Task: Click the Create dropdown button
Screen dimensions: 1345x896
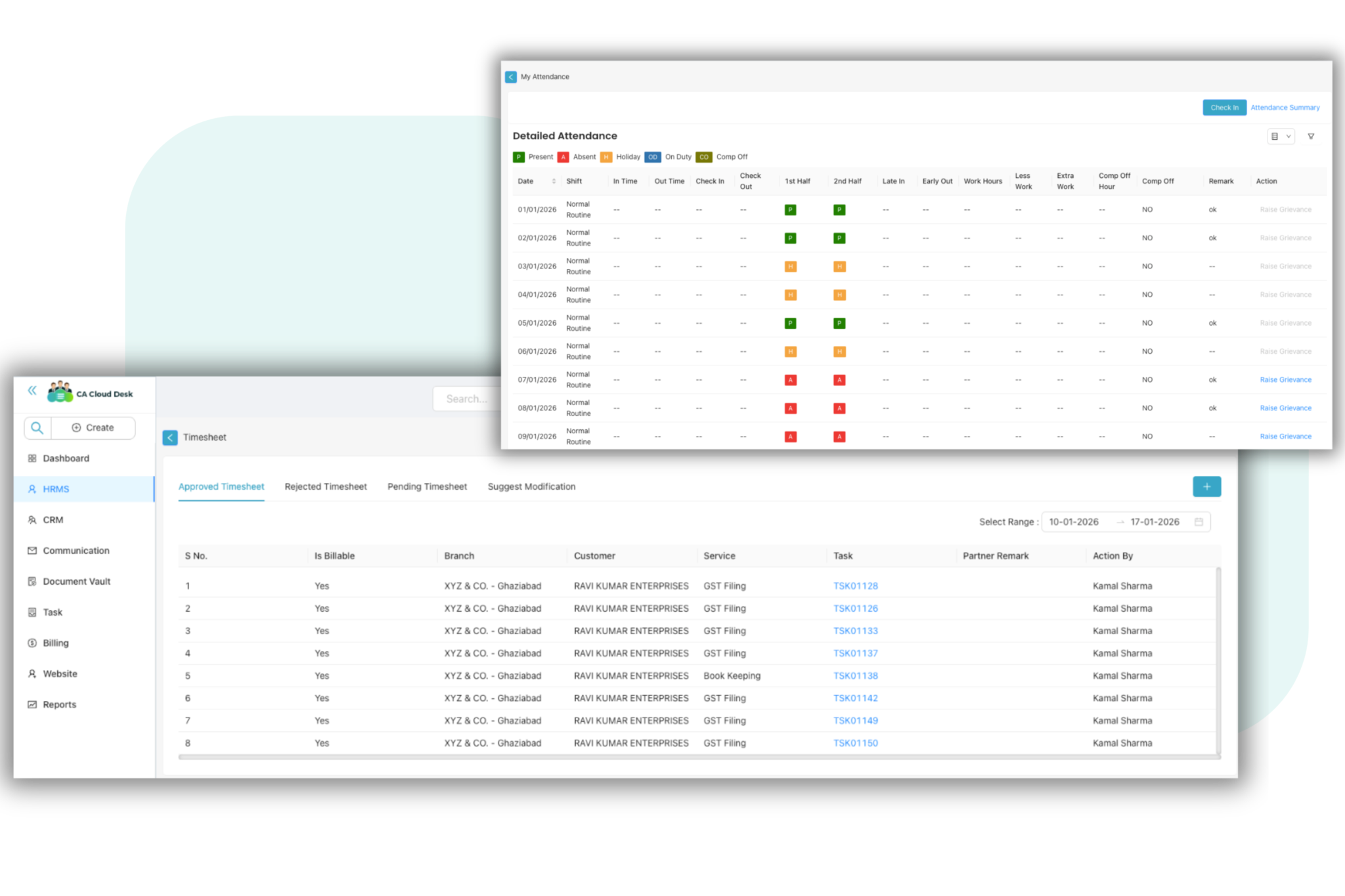Action: [93, 428]
